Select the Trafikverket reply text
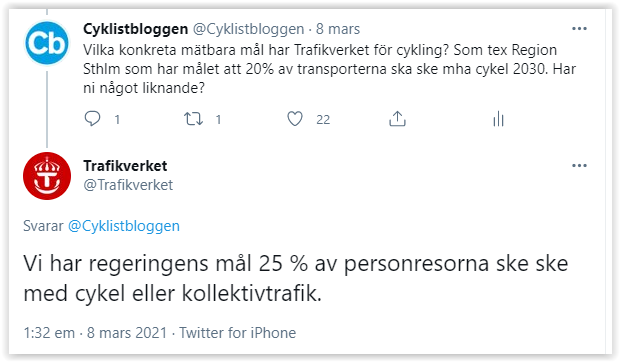The image size is (620, 362). point(295,278)
